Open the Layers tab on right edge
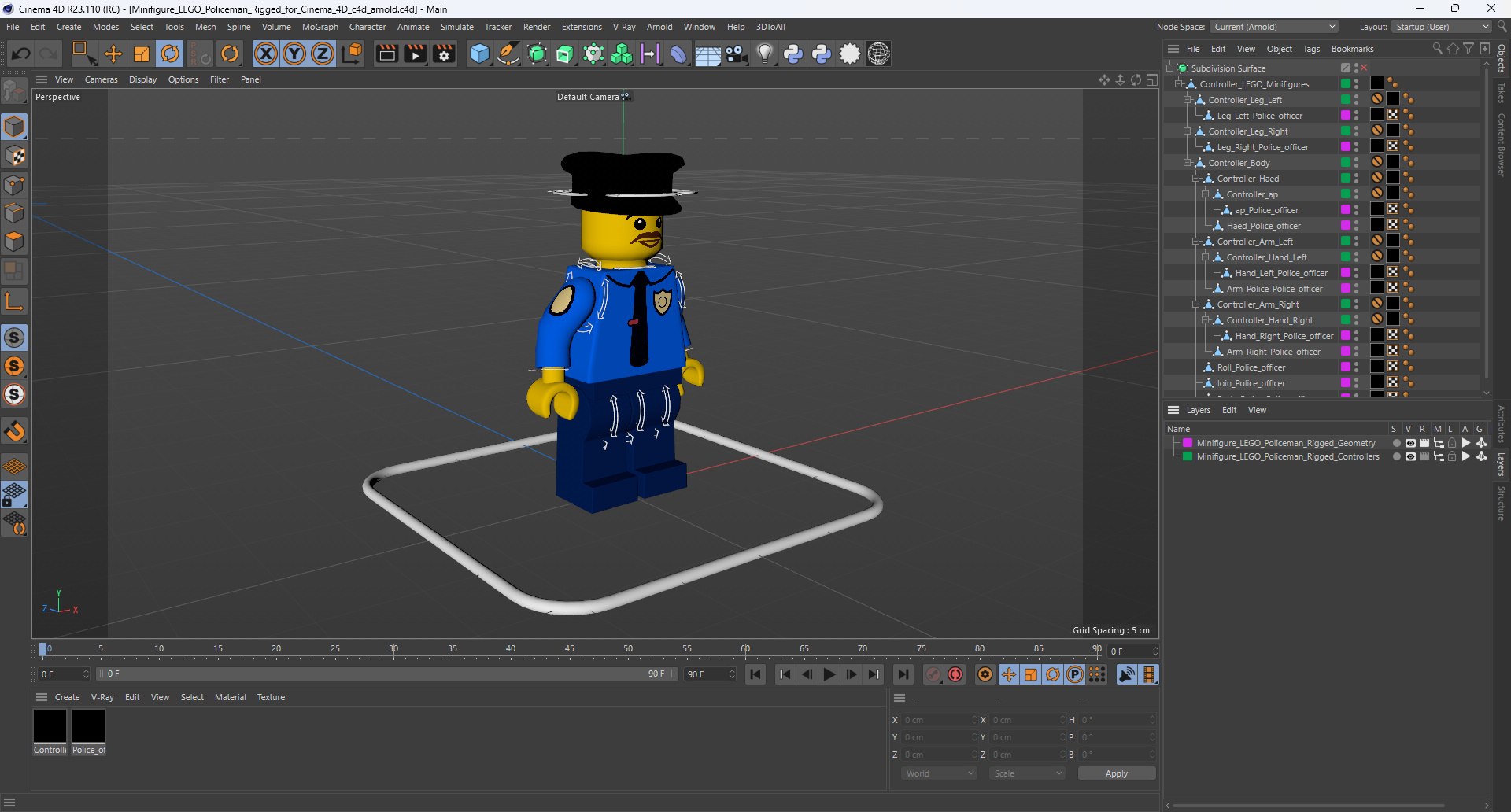The width and height of the screenshot is (1511, 812). (x=1502, y=463)
